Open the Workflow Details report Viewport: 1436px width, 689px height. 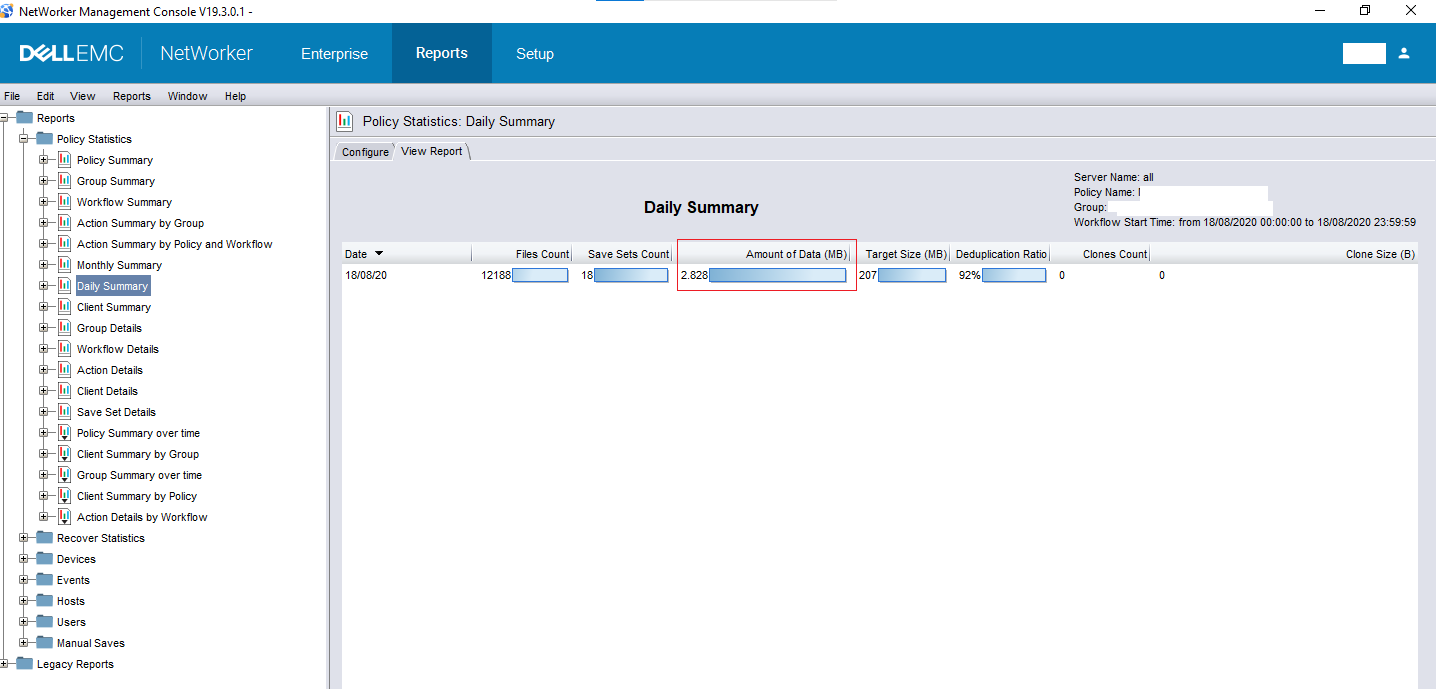[x=117, y=348]
